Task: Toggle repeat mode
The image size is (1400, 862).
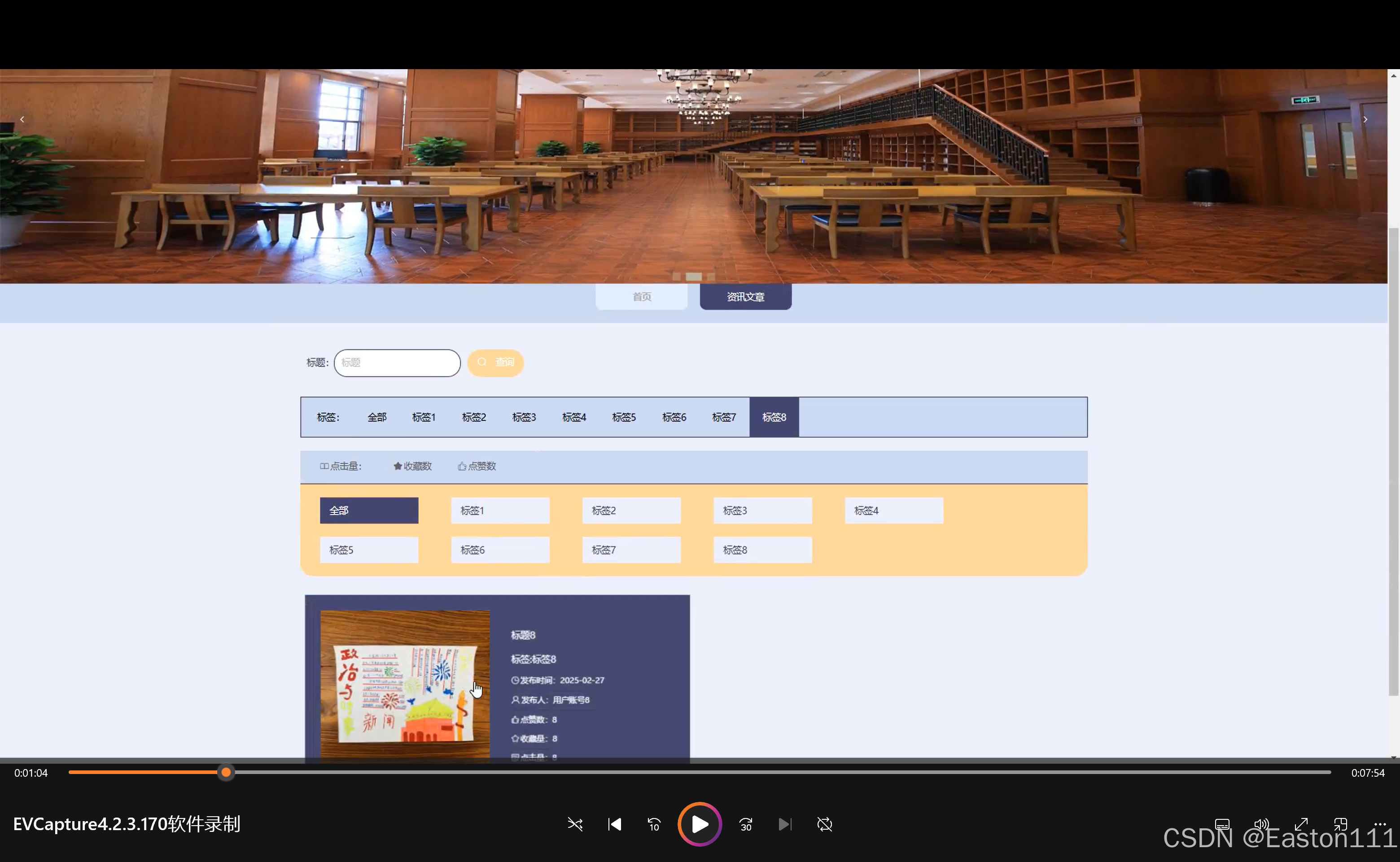Action: [824, 824]
